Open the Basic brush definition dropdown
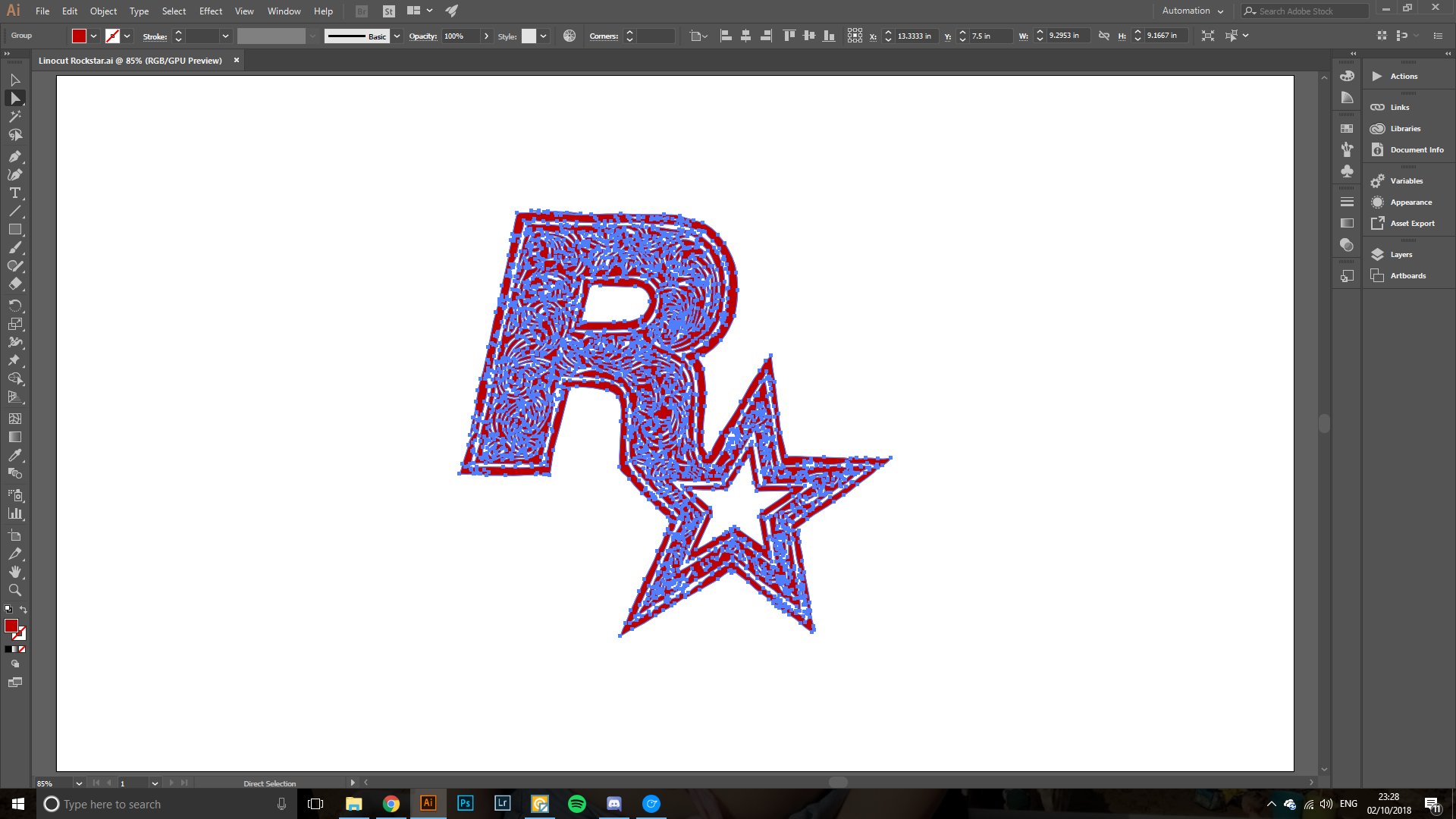This screenshot has height=819, width=1456. coord(397,36)
